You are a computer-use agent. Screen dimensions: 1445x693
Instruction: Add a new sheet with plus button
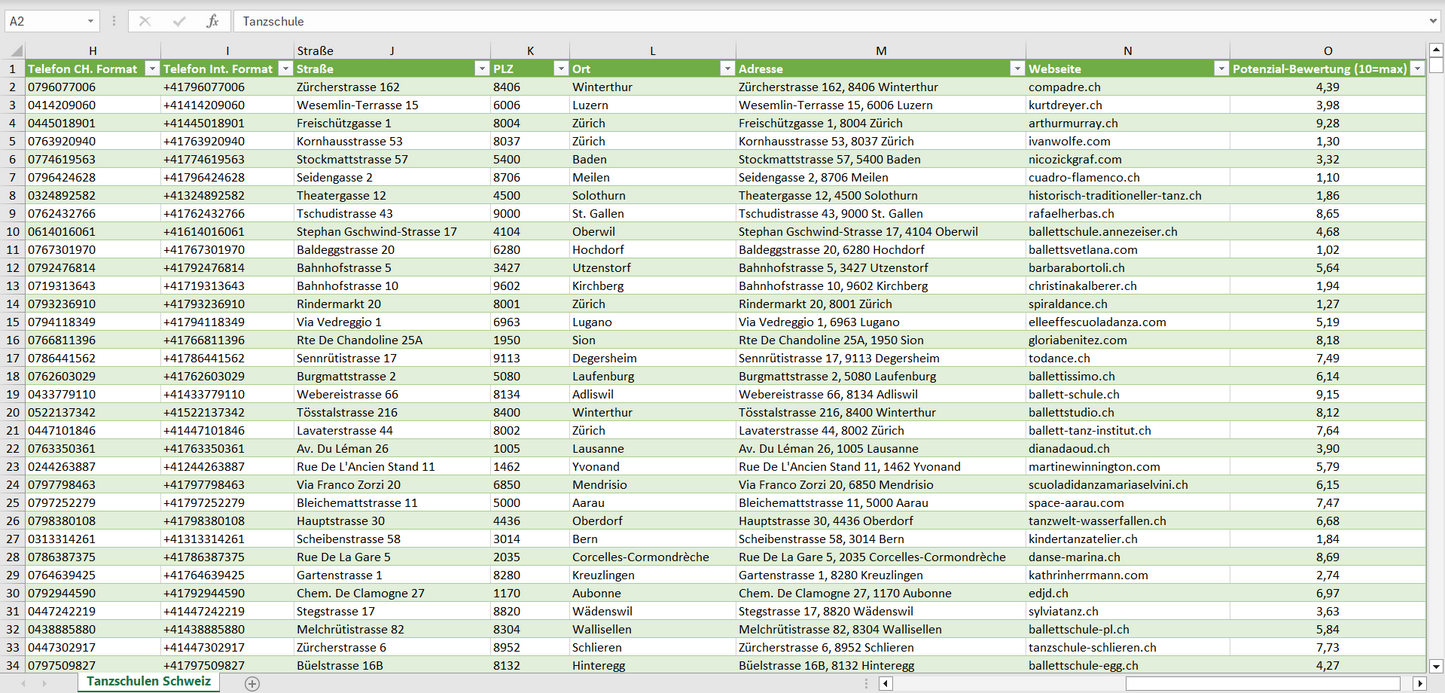coord(252,683)
